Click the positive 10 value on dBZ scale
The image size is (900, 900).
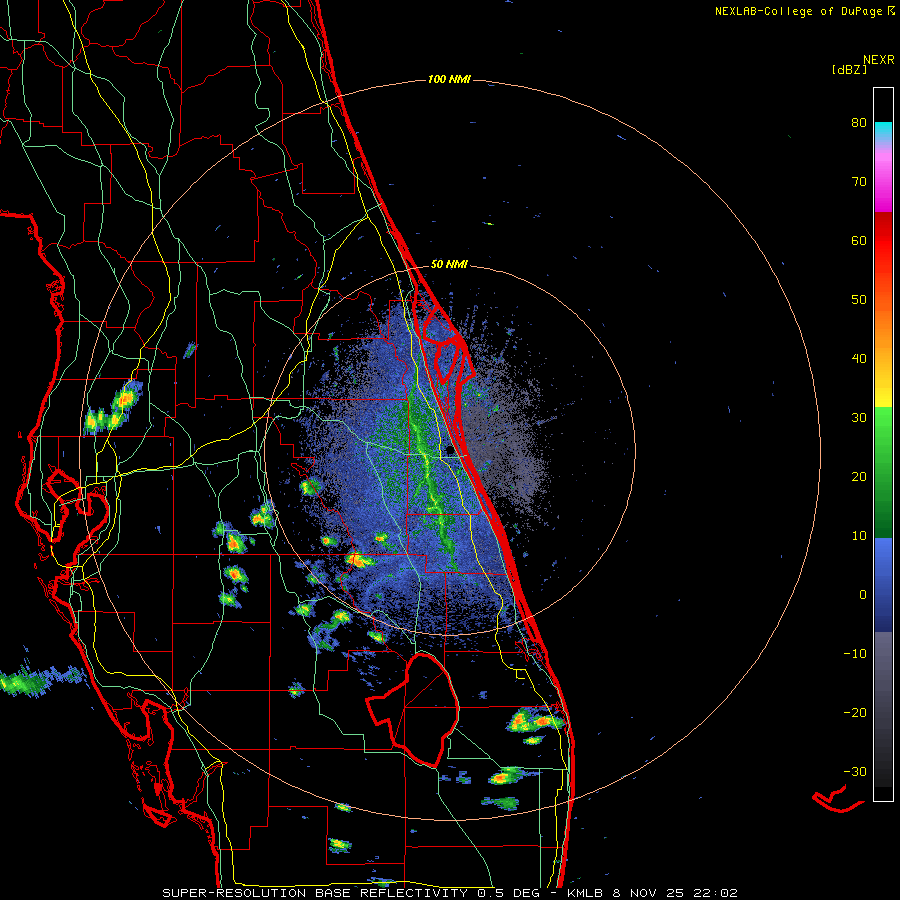pos(859,536)
